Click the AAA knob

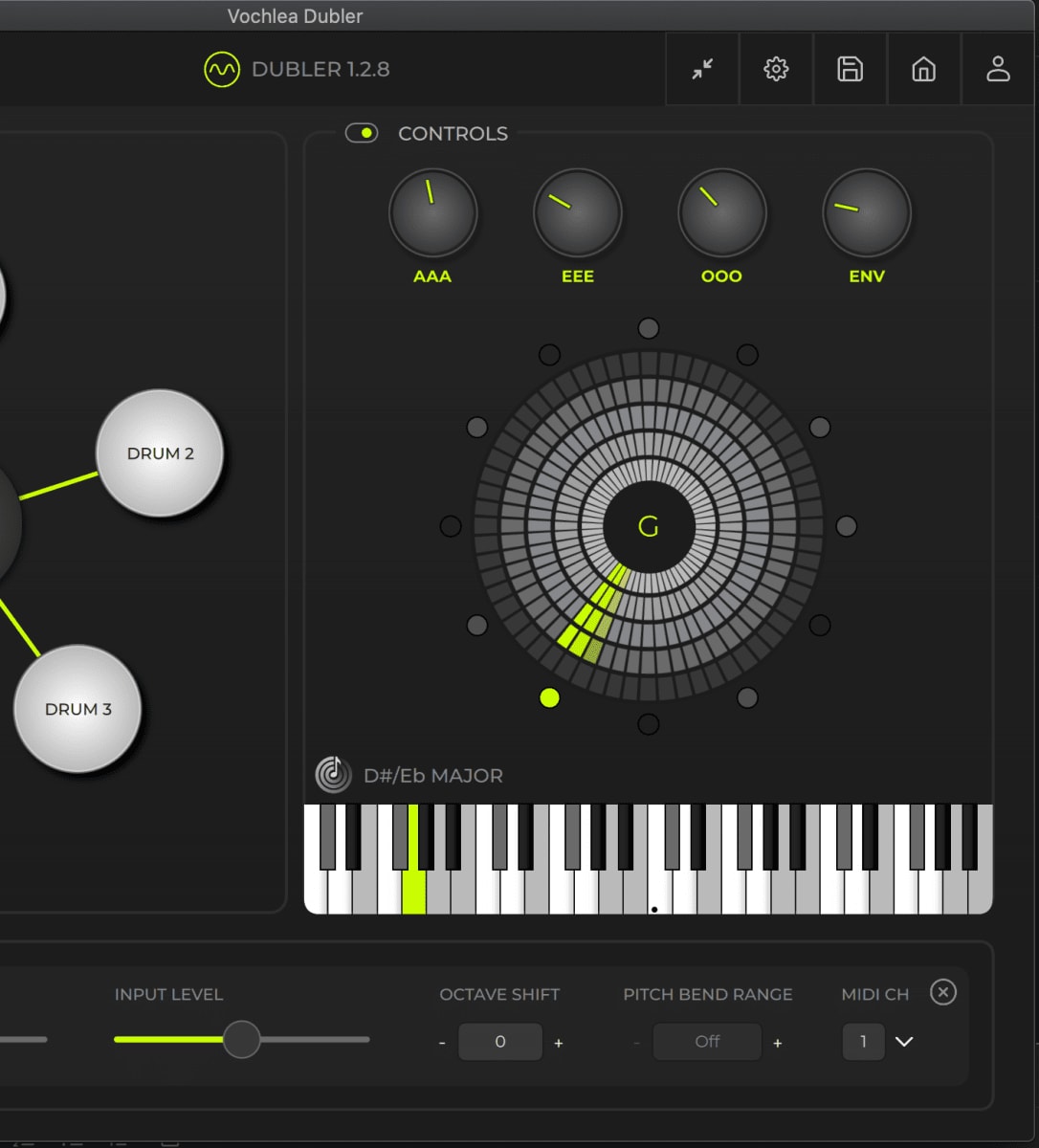[432, 212]
